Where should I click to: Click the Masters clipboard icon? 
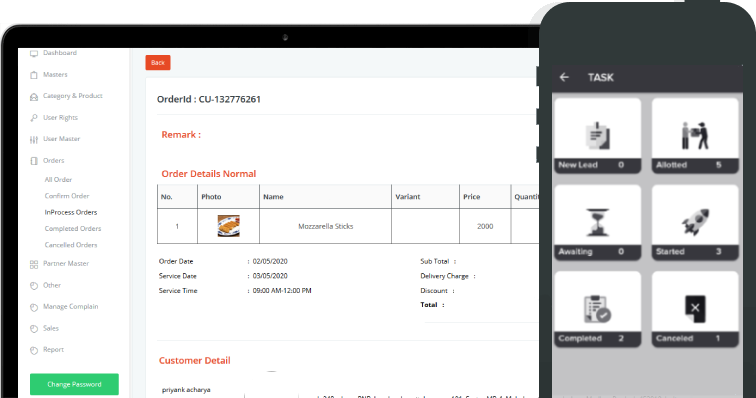[34, 75]
